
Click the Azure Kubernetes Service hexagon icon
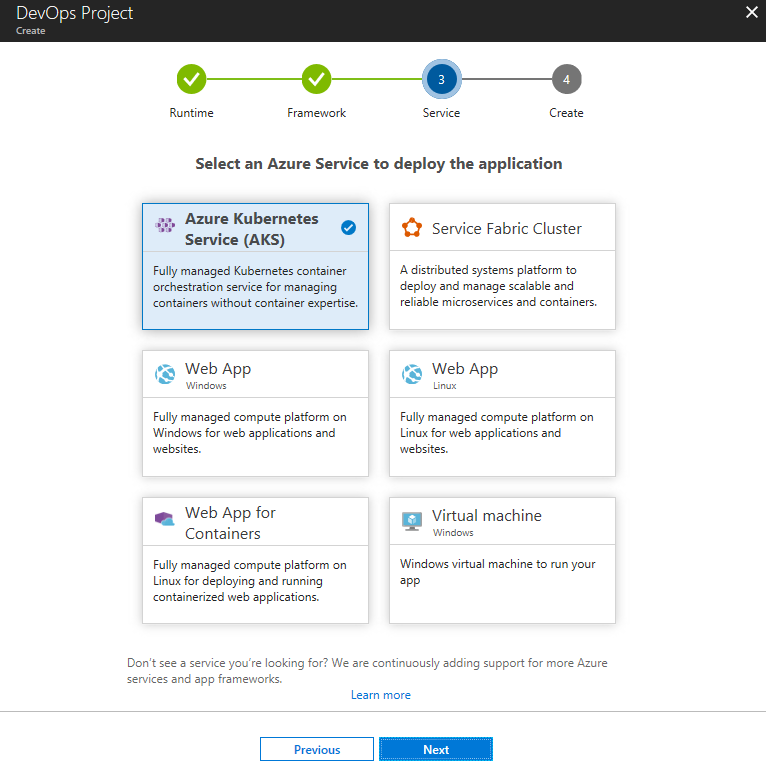[165, 225]
